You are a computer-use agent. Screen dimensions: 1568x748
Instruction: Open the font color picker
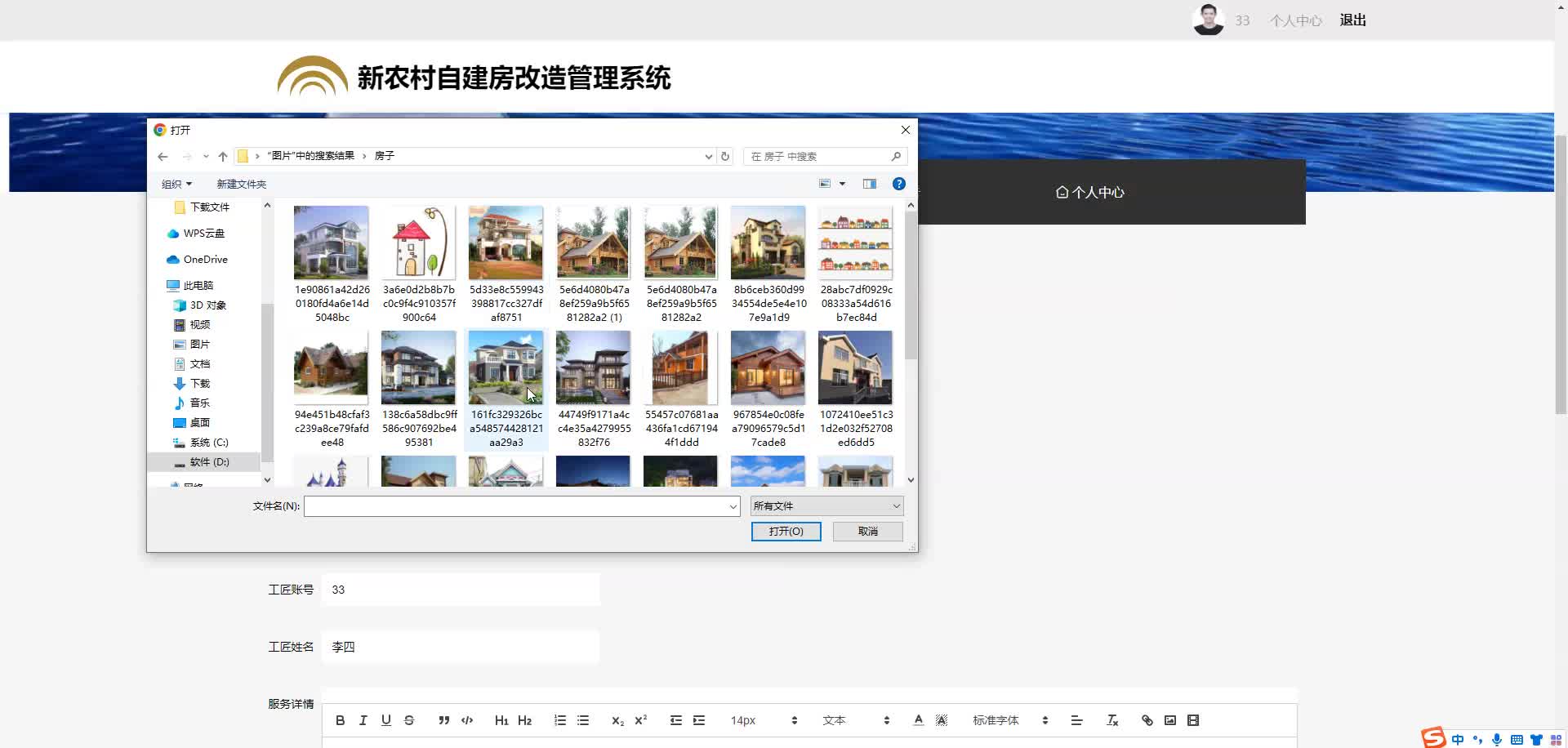tap(918, 720)
